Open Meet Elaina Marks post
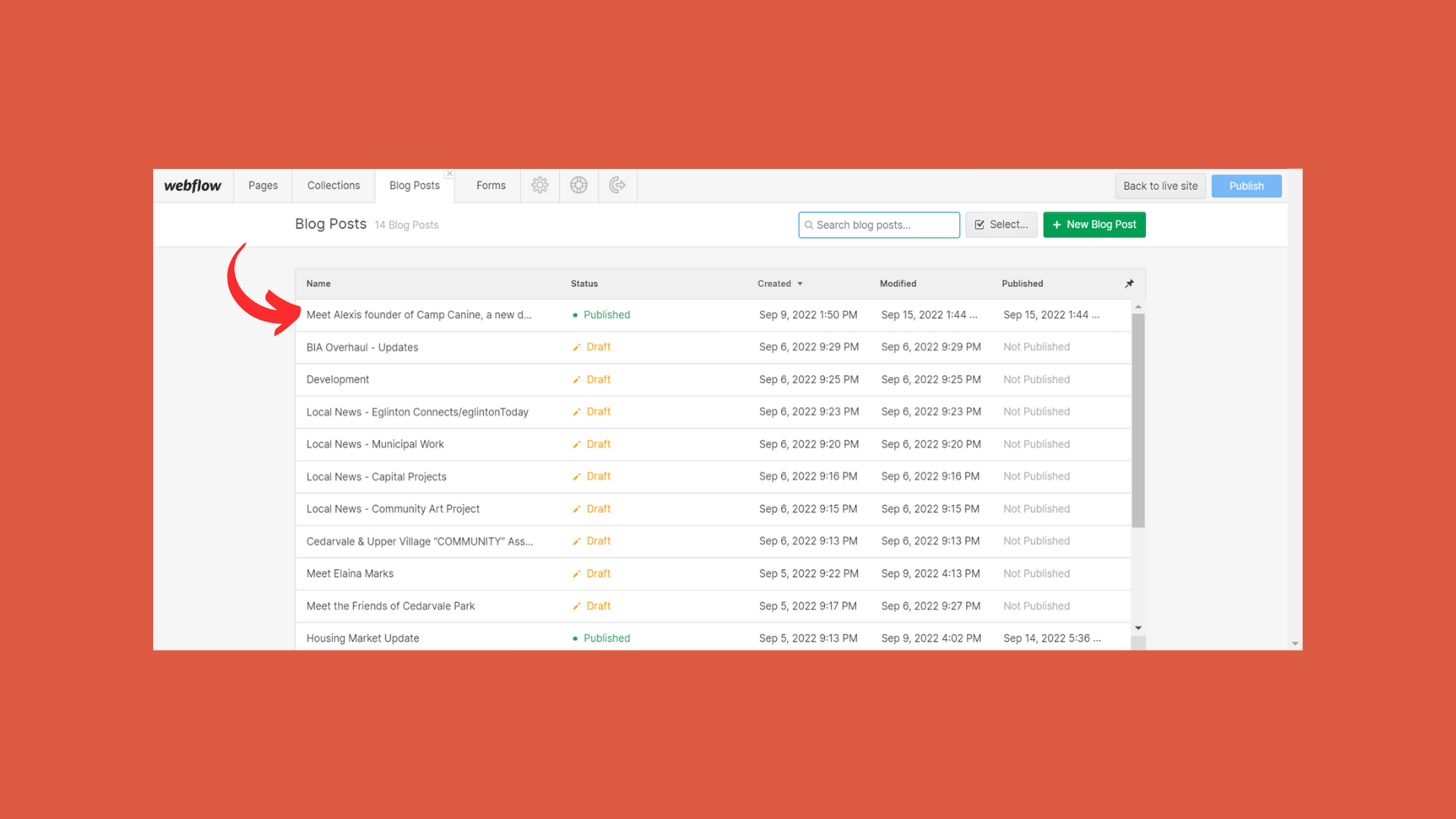1456x819 pixels. [350, 574]
